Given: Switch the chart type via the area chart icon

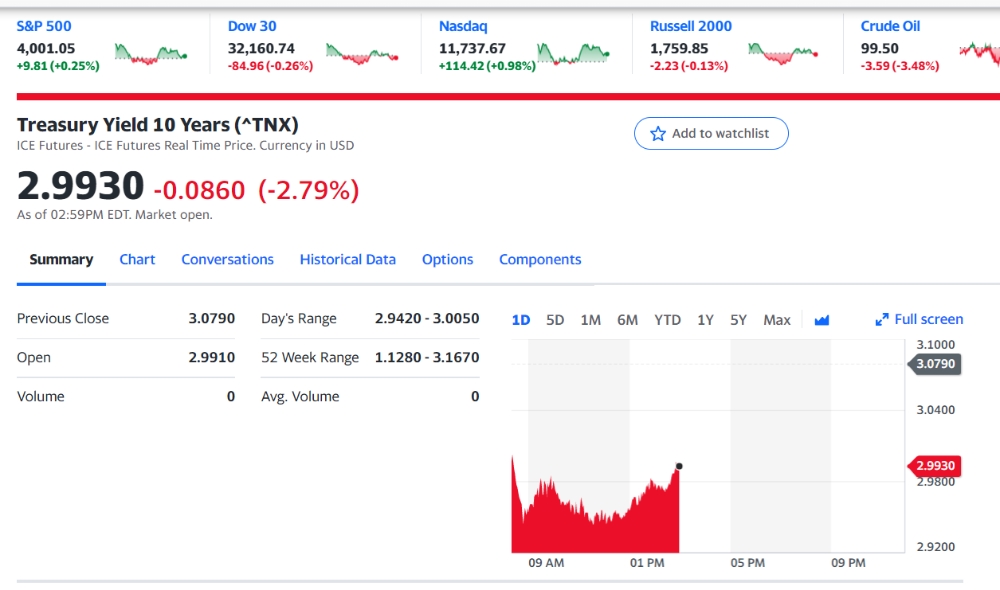Looking at the screenshot, I should click(x=821, y=320).
